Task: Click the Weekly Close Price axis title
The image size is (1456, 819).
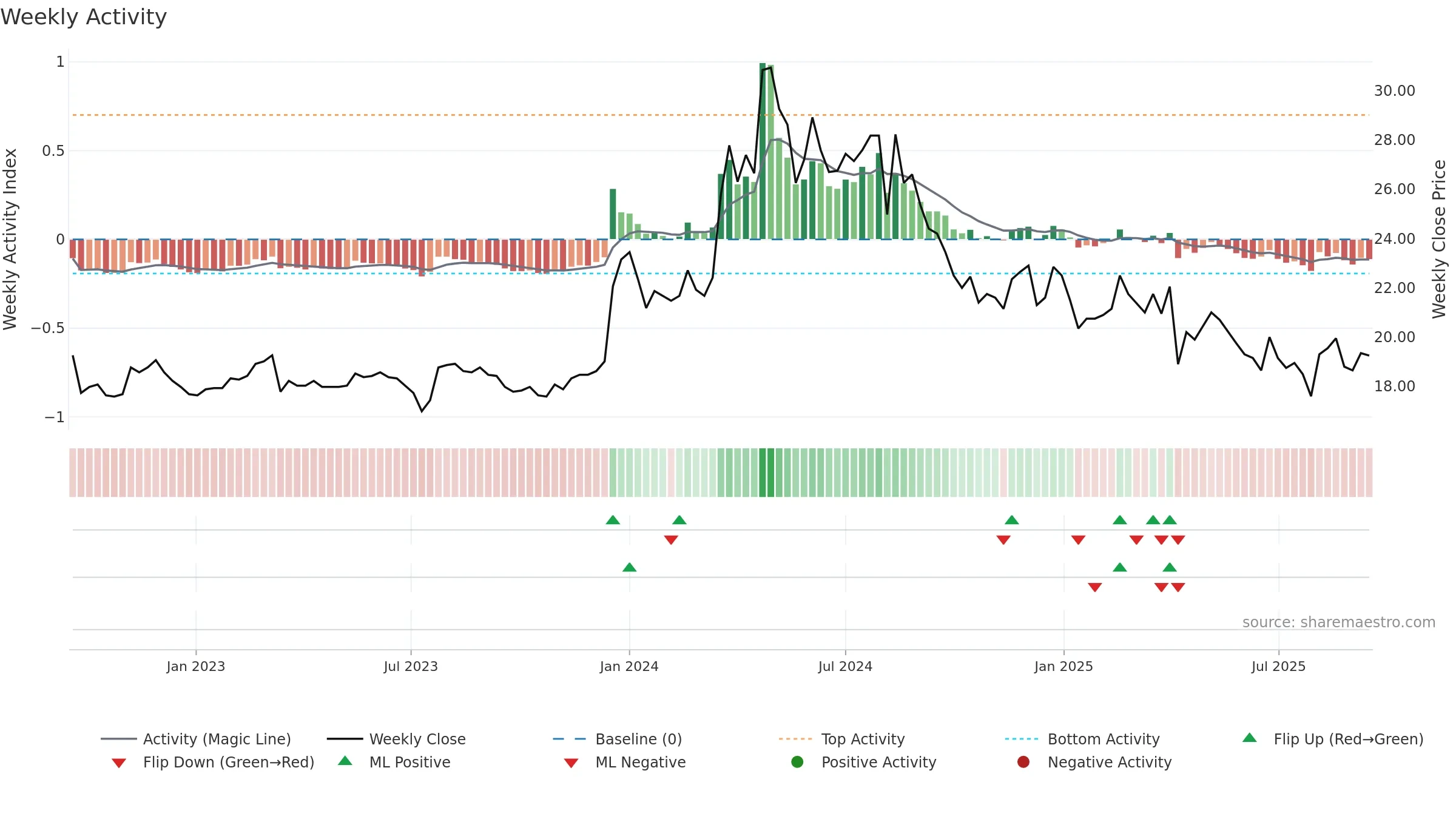Action: [1439, 239]
